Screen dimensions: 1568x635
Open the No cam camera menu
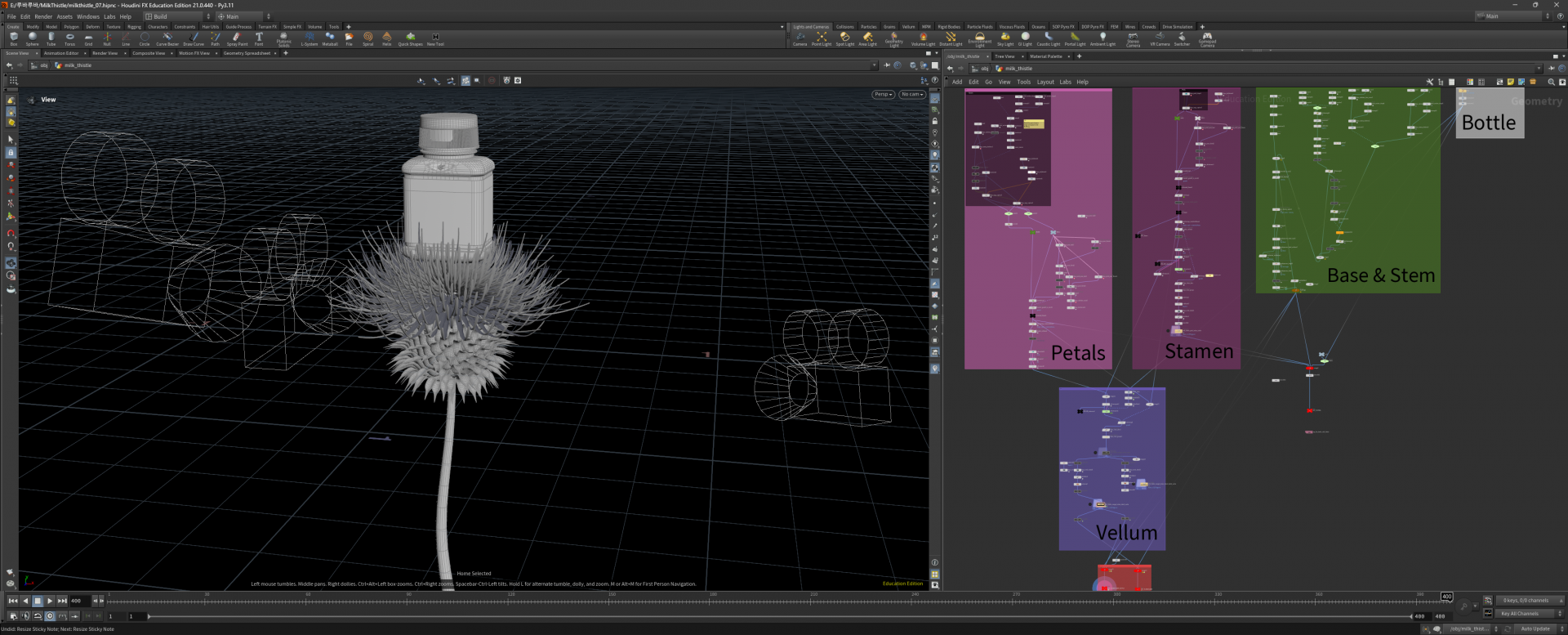pyautogui.click(x=911, y=94)
